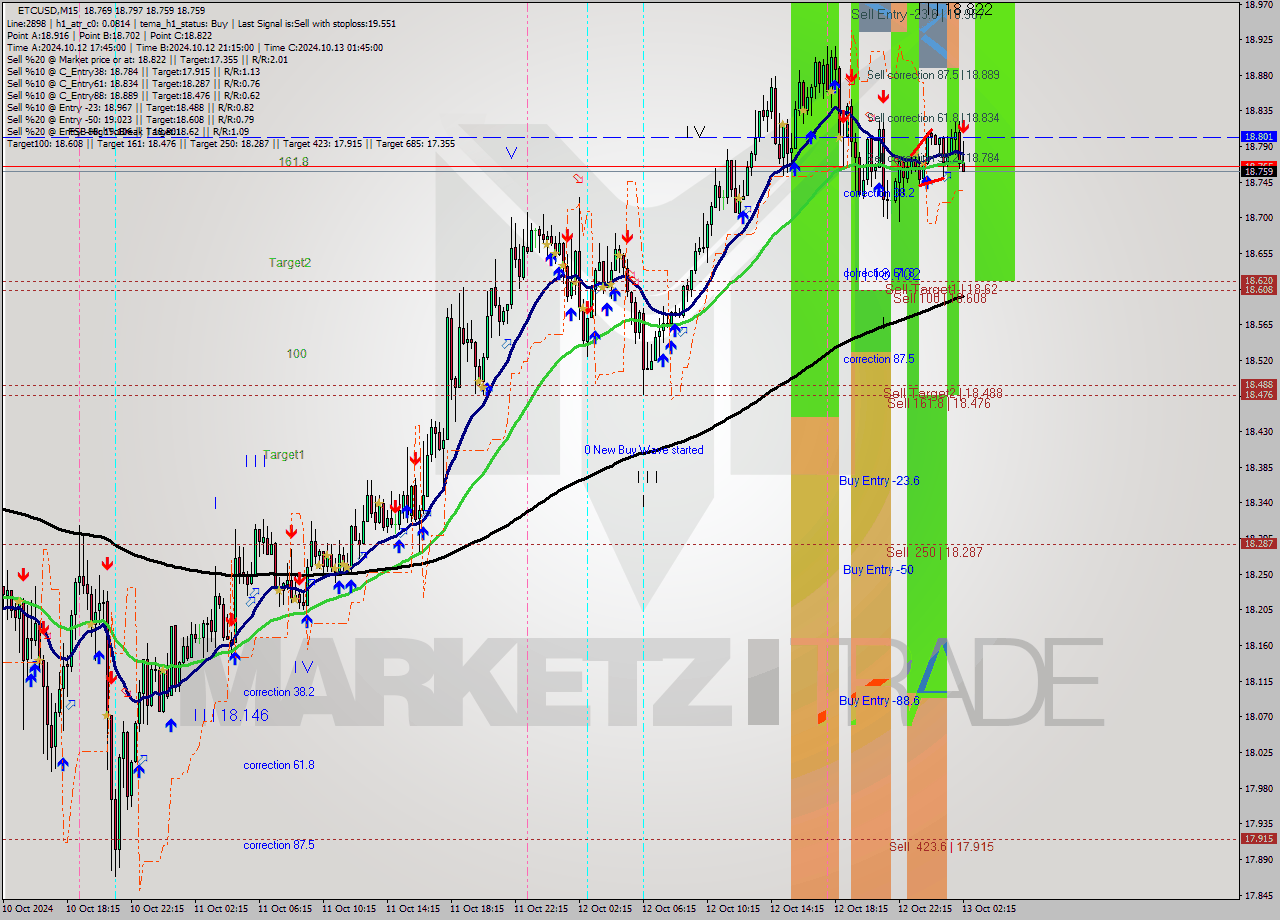This screenshot has height=920, width=1280.
Task: Click the 'Point A:18.916' header value
Action: (x=36, y=35)
